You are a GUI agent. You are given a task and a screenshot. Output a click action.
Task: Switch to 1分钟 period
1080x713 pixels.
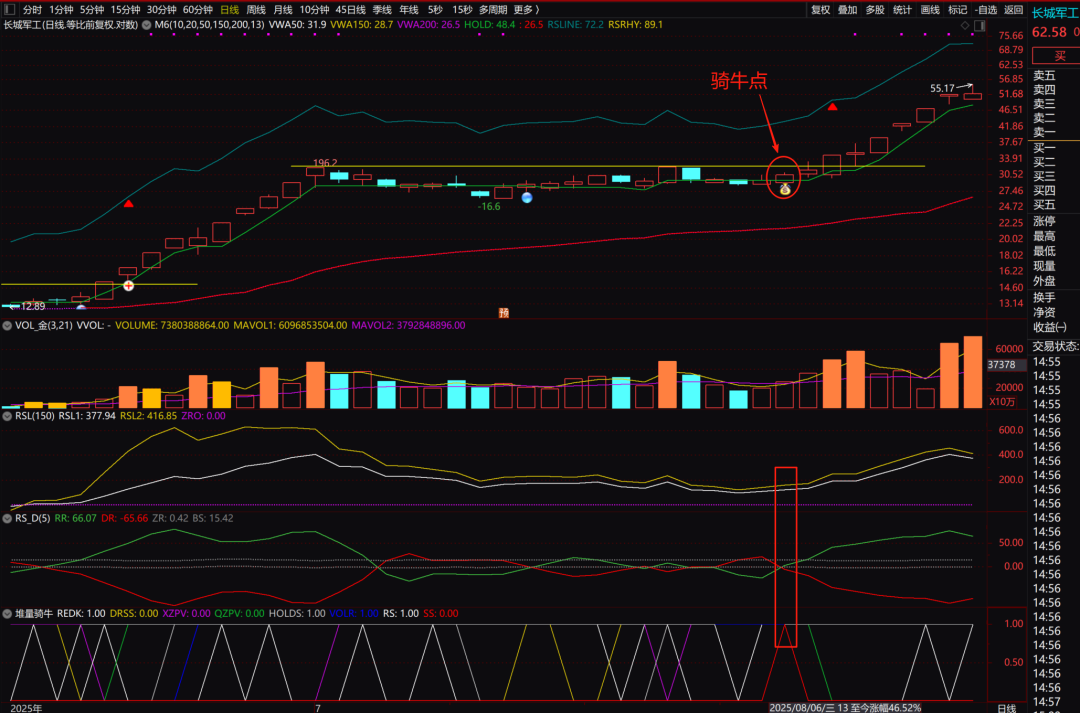pos(61,10)
